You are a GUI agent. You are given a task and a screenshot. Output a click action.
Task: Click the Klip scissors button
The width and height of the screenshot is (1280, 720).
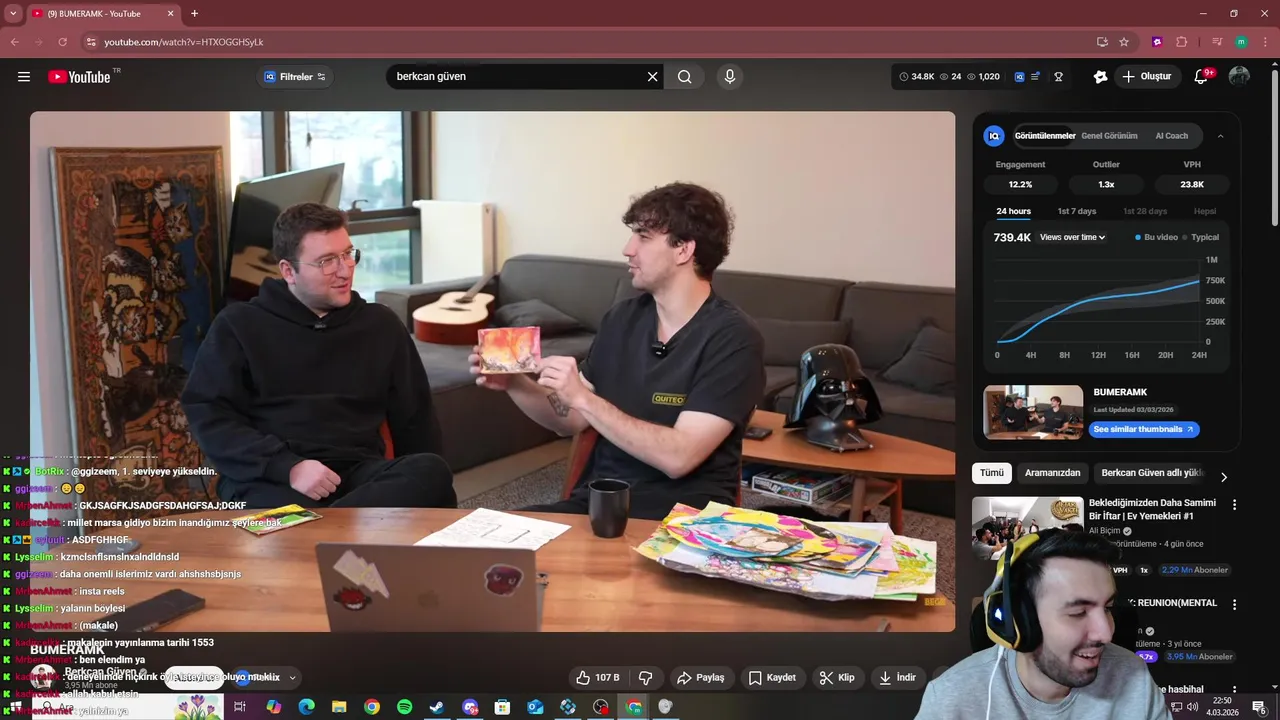coord(837,677)
